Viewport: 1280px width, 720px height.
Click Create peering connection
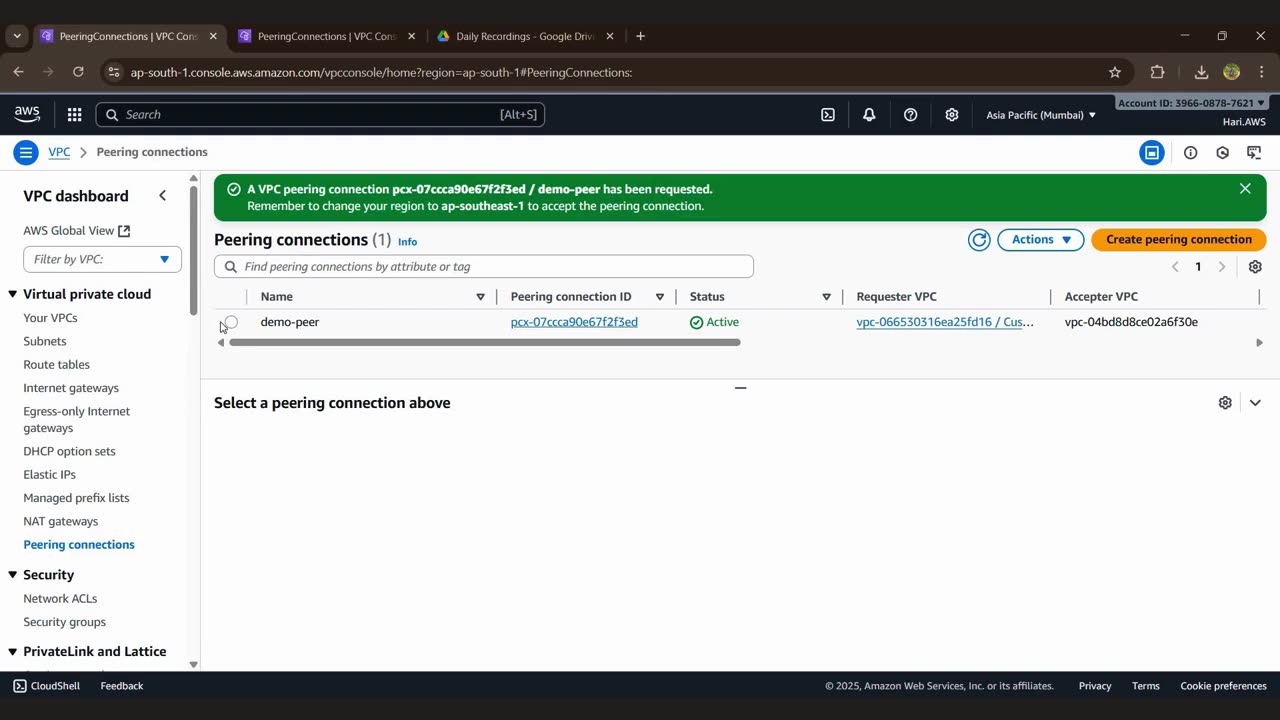click(x=1178, y=240)
